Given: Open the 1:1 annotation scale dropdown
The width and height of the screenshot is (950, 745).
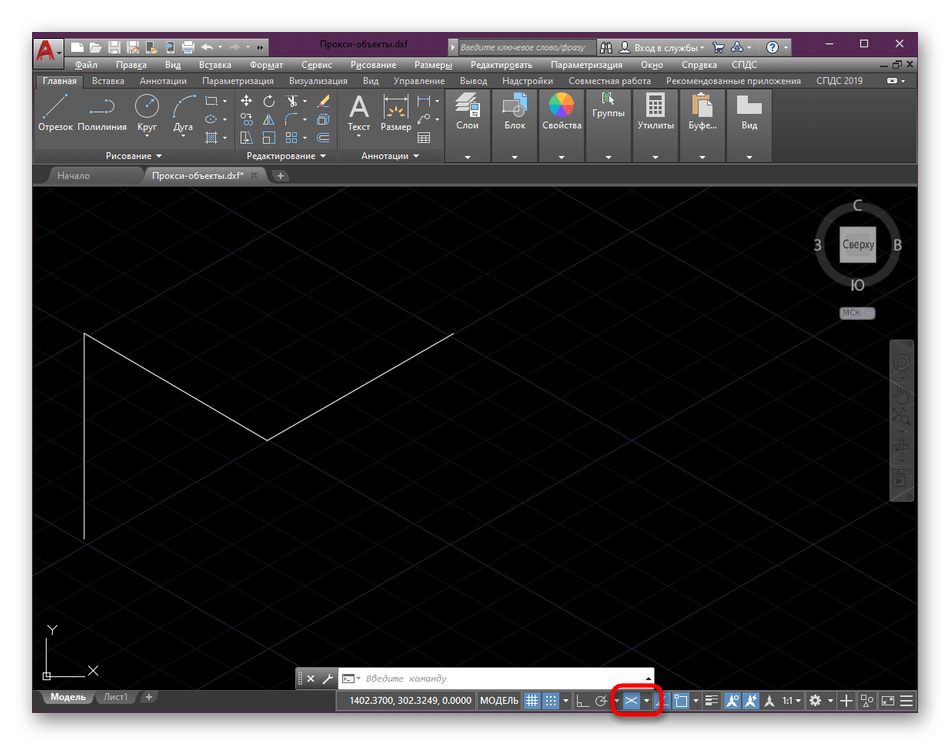Looking at the screenshot, I should tap(791, 701).
